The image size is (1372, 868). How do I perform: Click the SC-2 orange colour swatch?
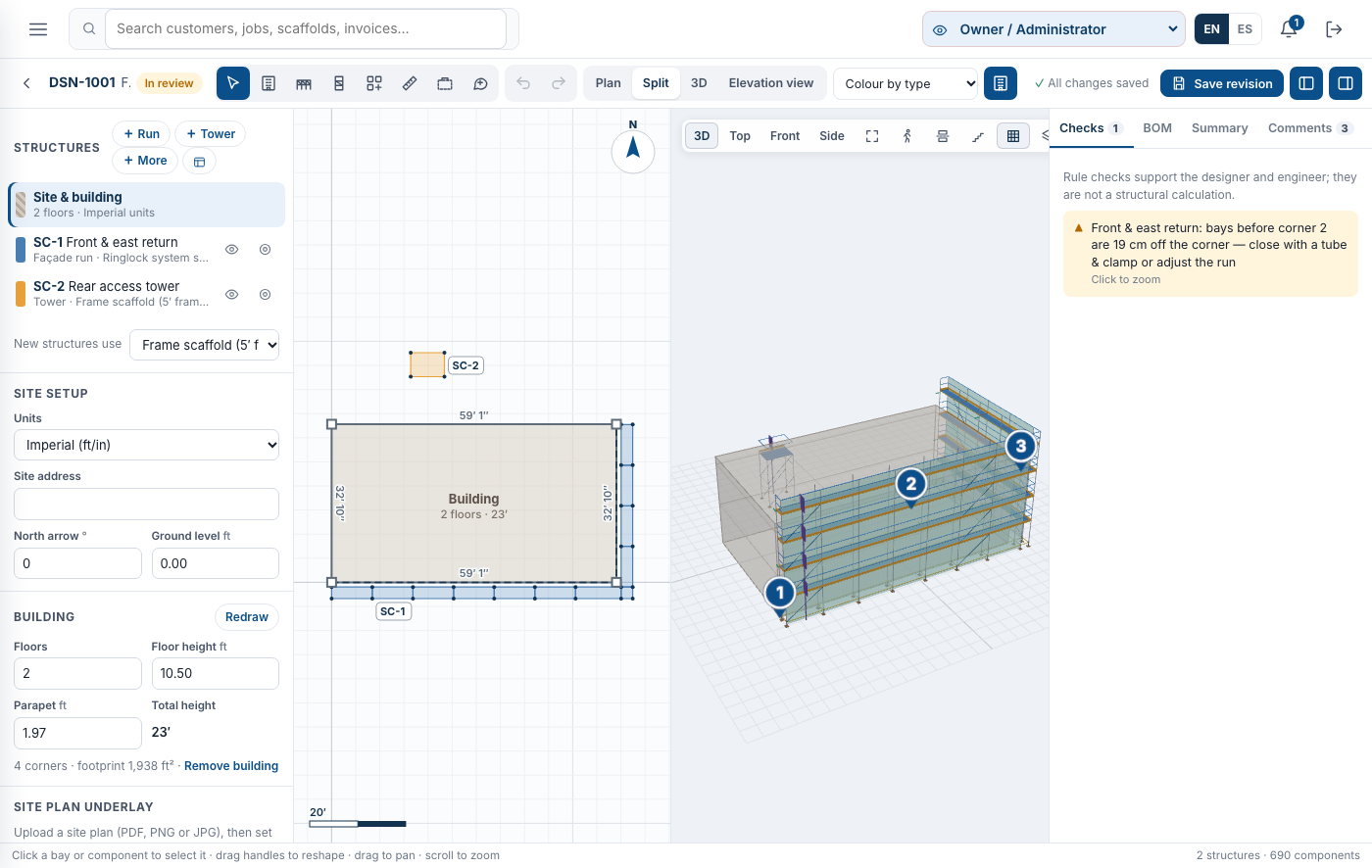pos(21,294)
